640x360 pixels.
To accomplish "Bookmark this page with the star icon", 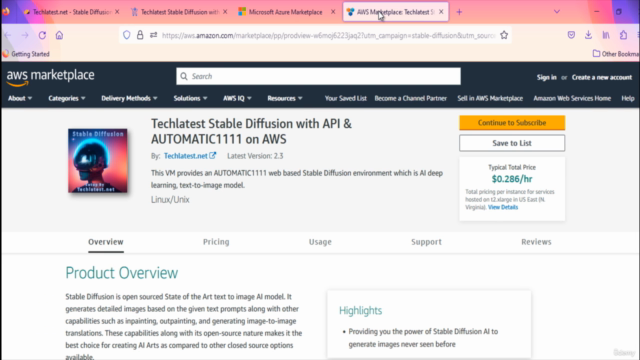I will pyautogui.click(x=504, y=35).
